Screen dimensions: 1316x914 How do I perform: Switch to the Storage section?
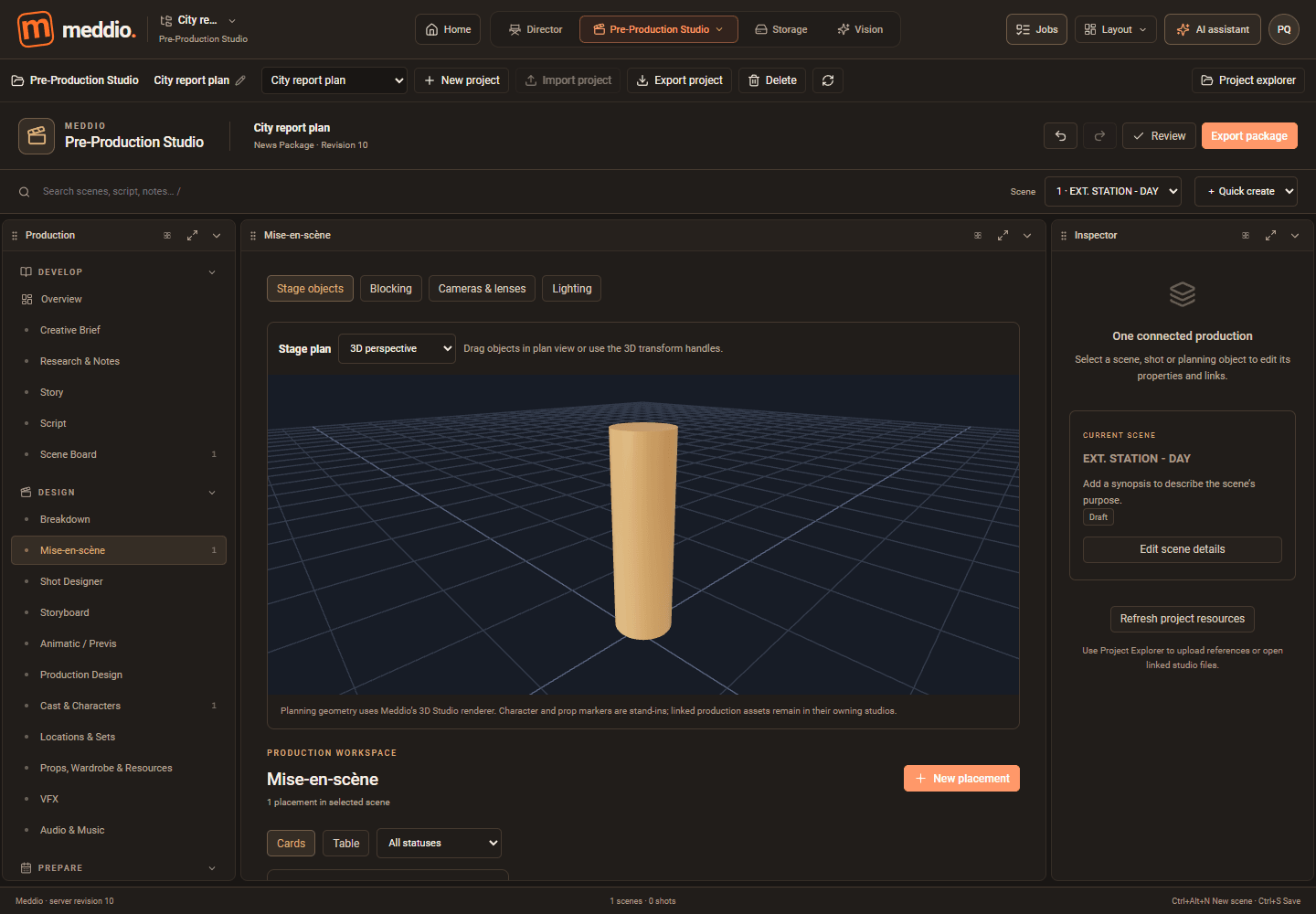click(x=781, y=29)
